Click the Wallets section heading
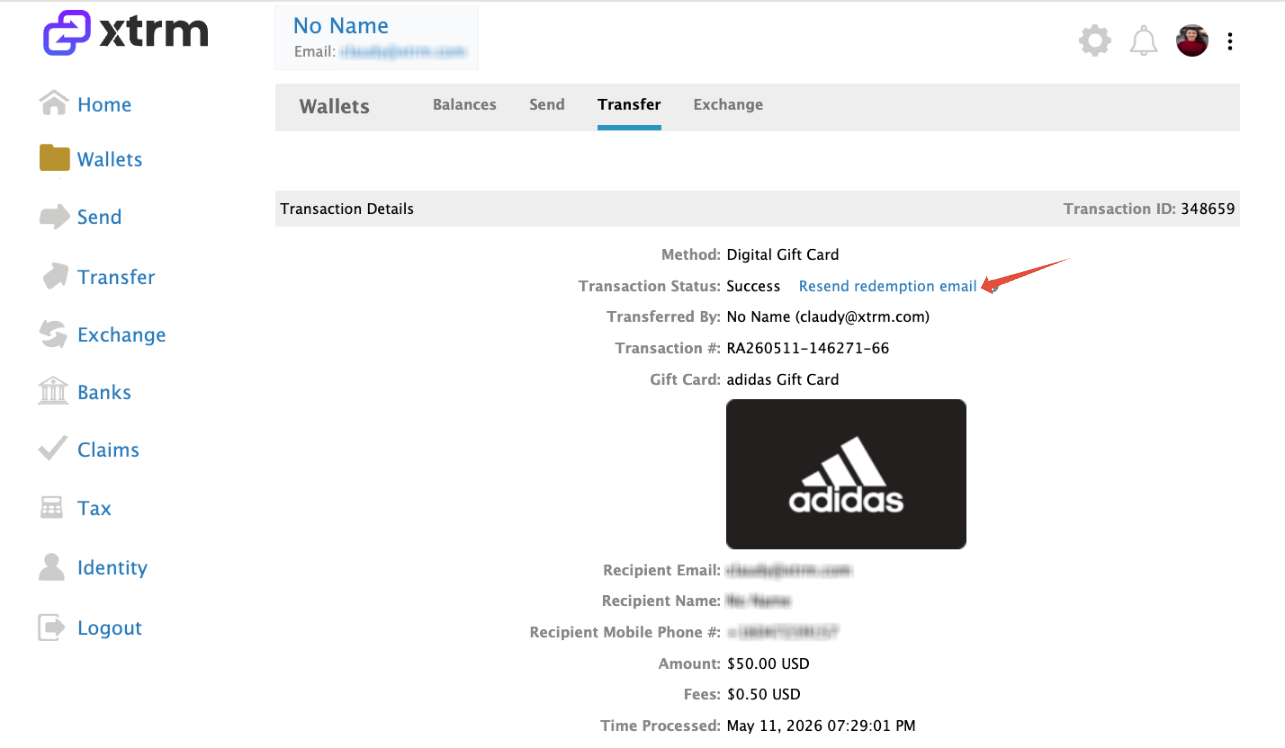This screenshot has width=1285, height=748. pos(334,106)
